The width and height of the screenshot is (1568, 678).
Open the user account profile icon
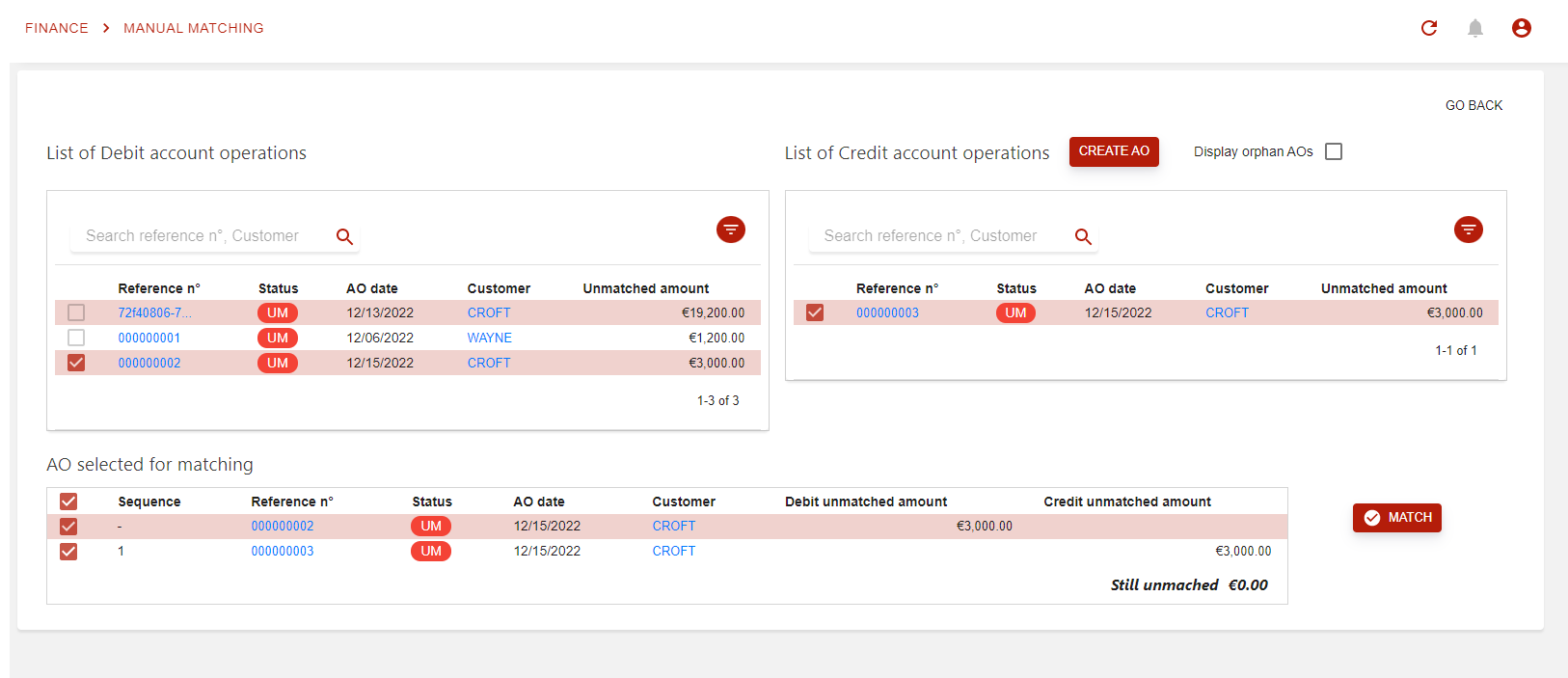[1522, 28]
